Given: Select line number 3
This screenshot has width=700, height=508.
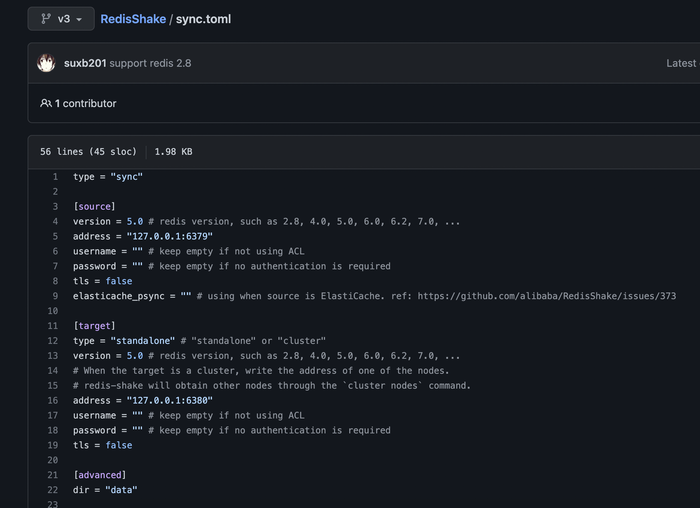Looking at the screenshot, I should coord(55,207).
